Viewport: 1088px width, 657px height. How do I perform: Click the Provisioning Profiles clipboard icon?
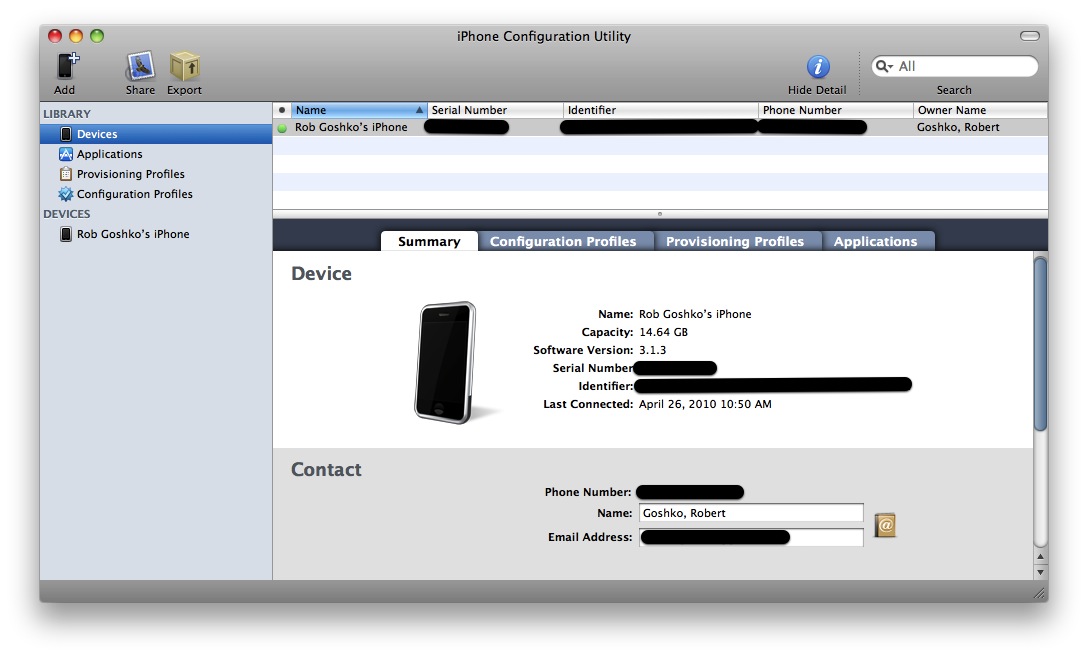click(x=65, y=174)
